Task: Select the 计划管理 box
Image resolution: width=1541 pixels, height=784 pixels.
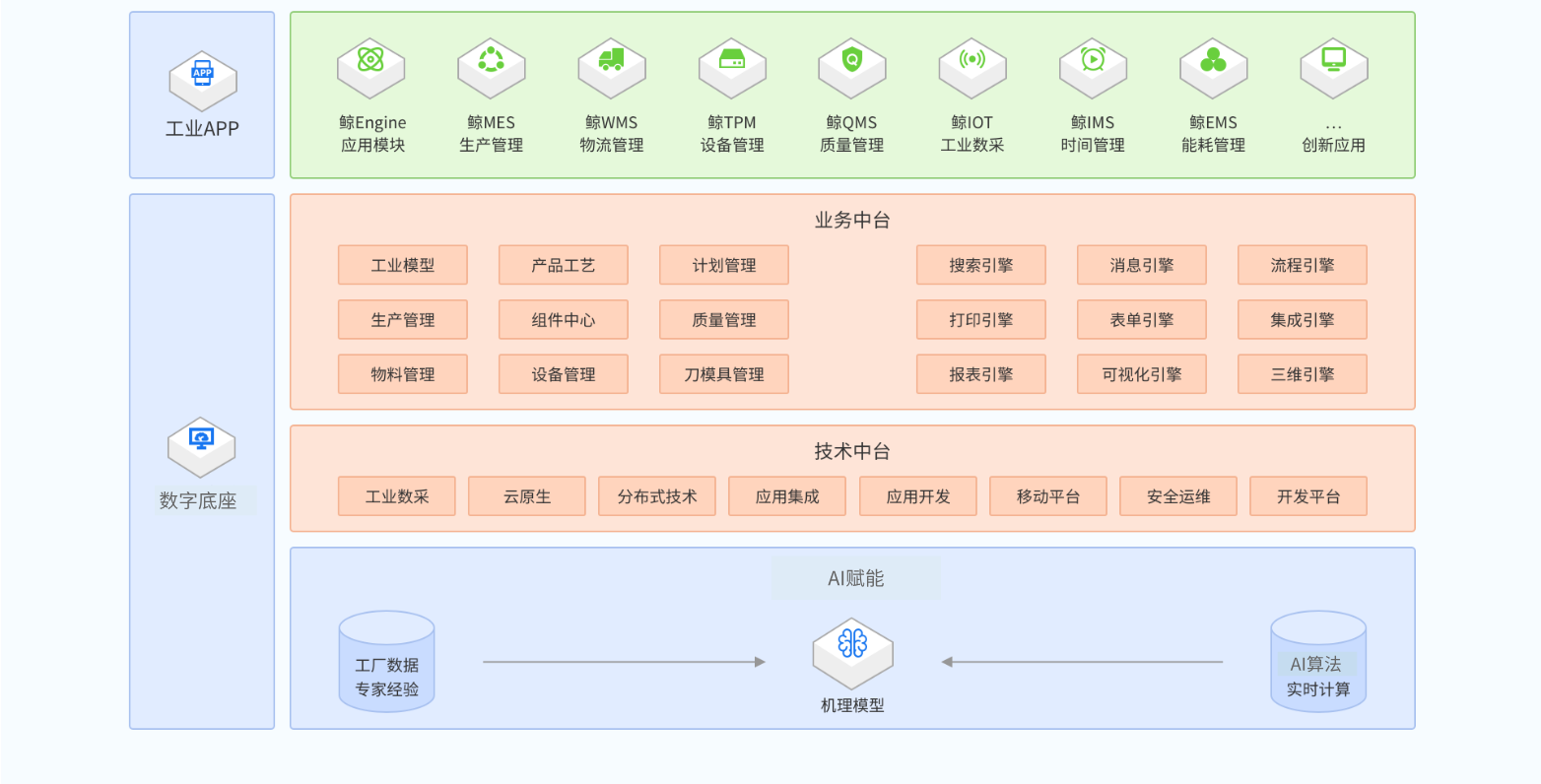Action: pyautogui.click(x=724, y=265)
